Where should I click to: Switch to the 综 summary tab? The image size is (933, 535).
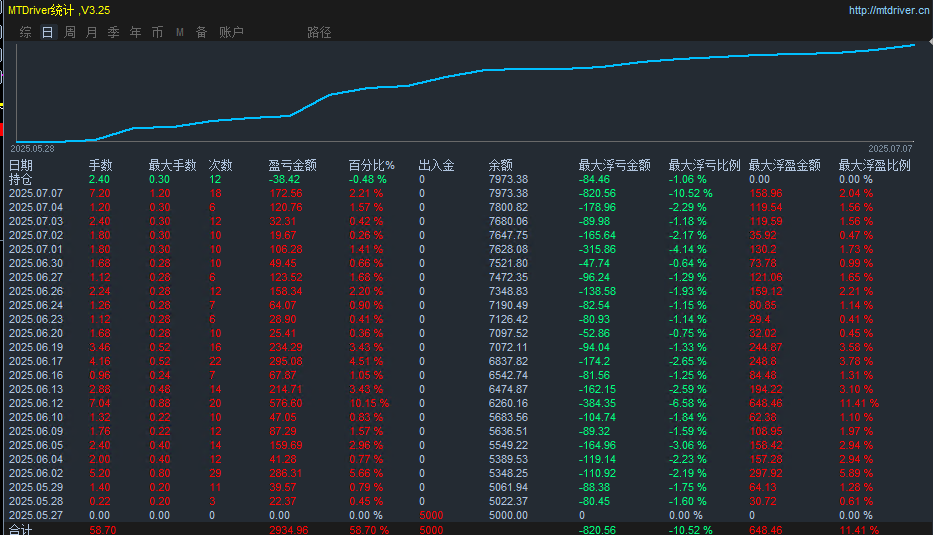pyautogui.click(x=25, y=32)
